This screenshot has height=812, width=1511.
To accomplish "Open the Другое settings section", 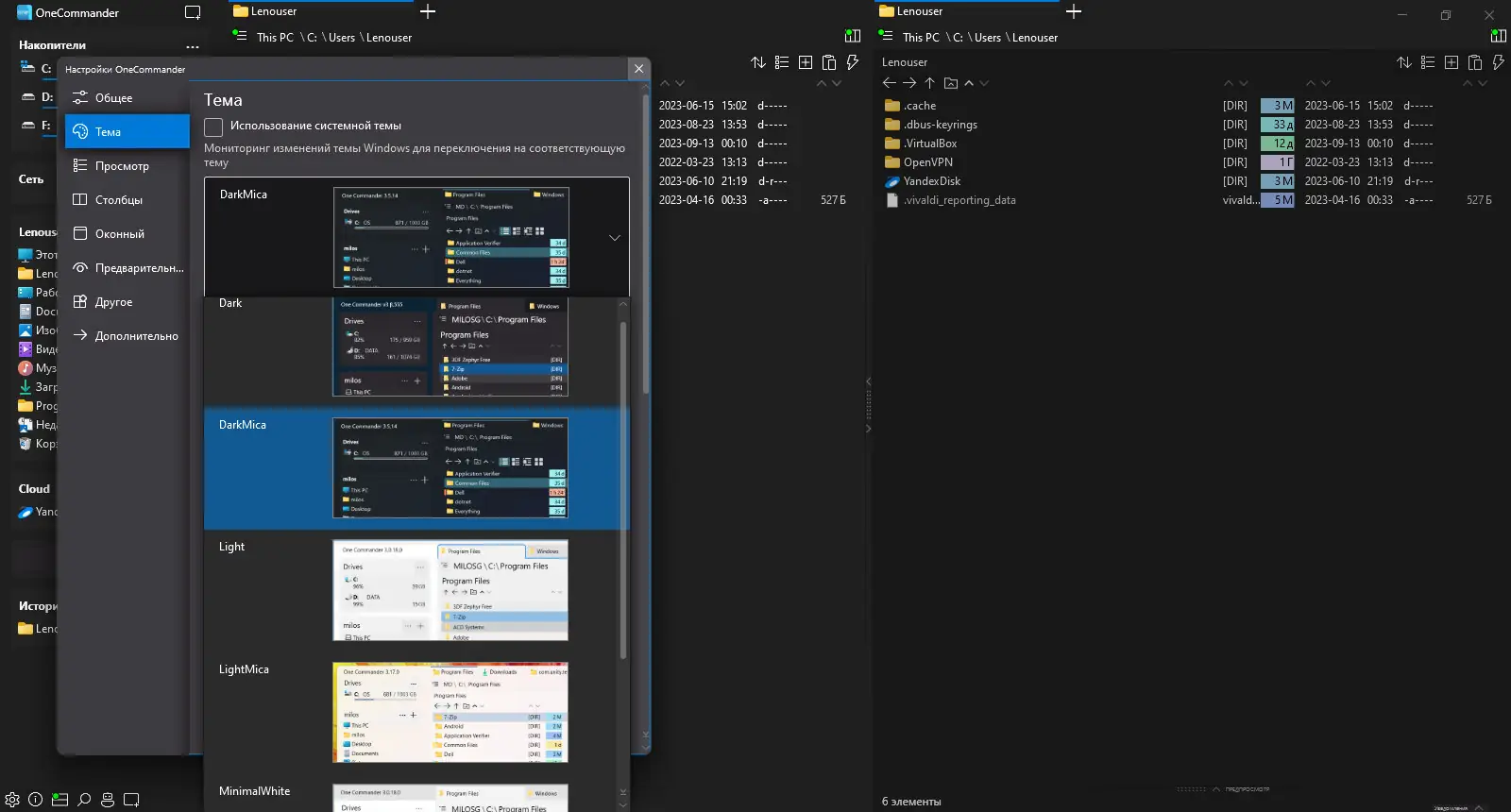I will (127, 302).
